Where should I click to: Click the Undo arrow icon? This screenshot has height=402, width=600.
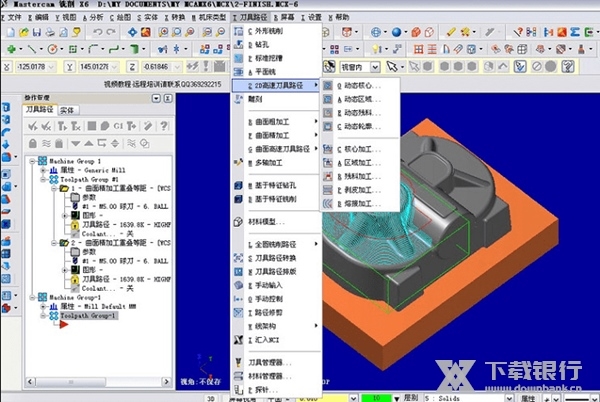coord(97,32)
